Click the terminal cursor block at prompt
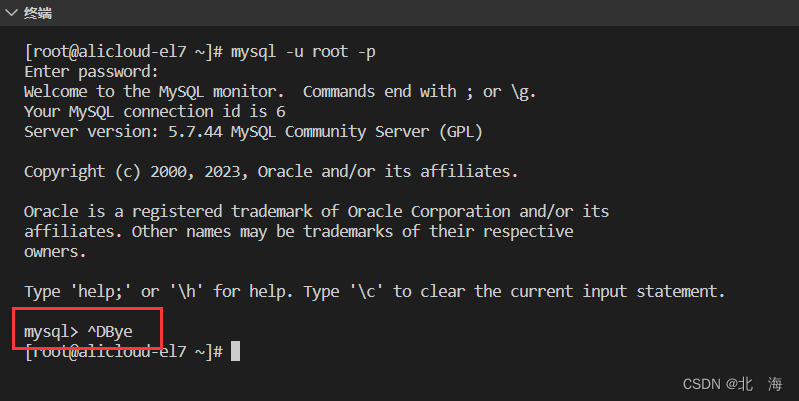799x401 pixels. point(235,351)
